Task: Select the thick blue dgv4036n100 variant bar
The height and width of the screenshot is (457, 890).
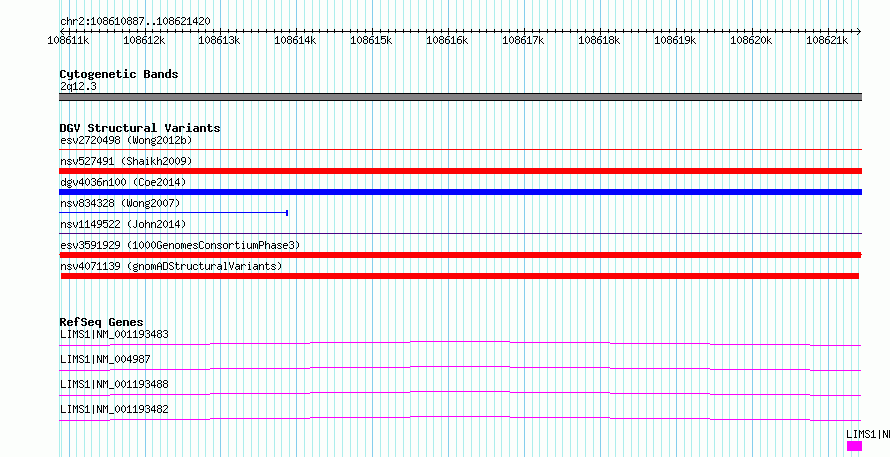Action: (460, 192)
